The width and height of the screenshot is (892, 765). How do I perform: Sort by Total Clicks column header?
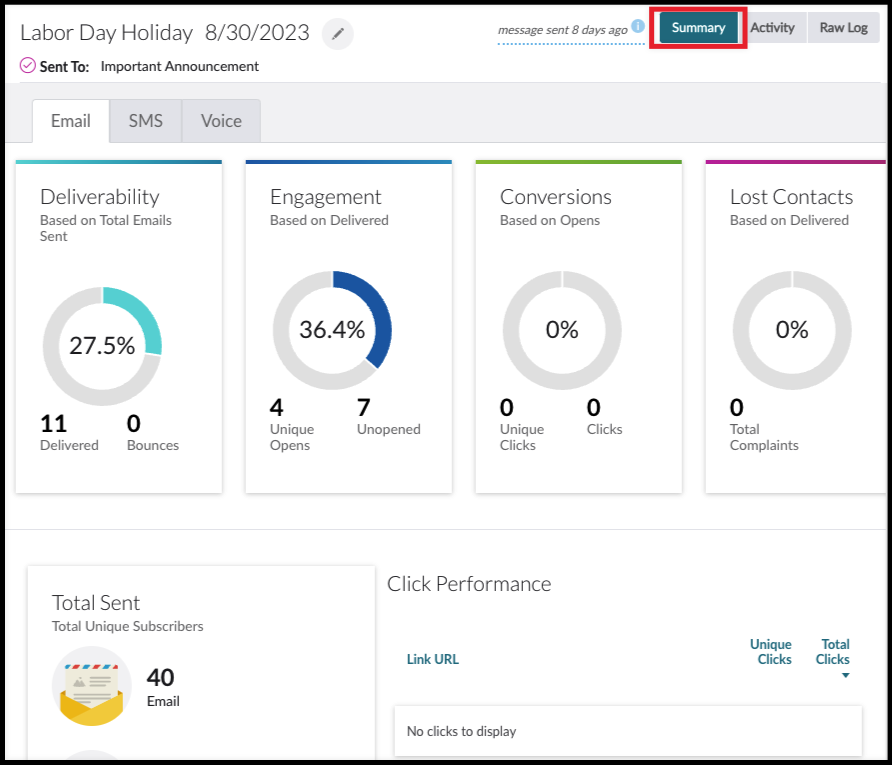tap(833, 652)
